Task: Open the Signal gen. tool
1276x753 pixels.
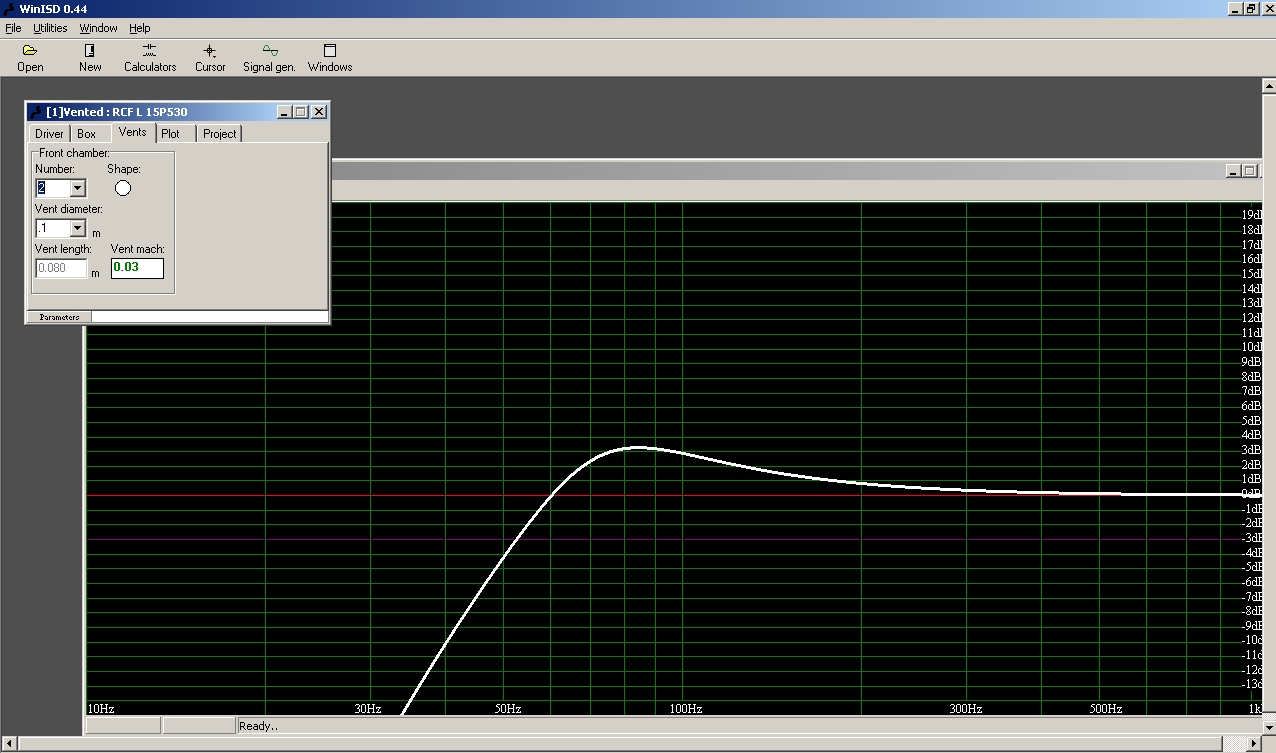Action: click(x=269, y=58)
